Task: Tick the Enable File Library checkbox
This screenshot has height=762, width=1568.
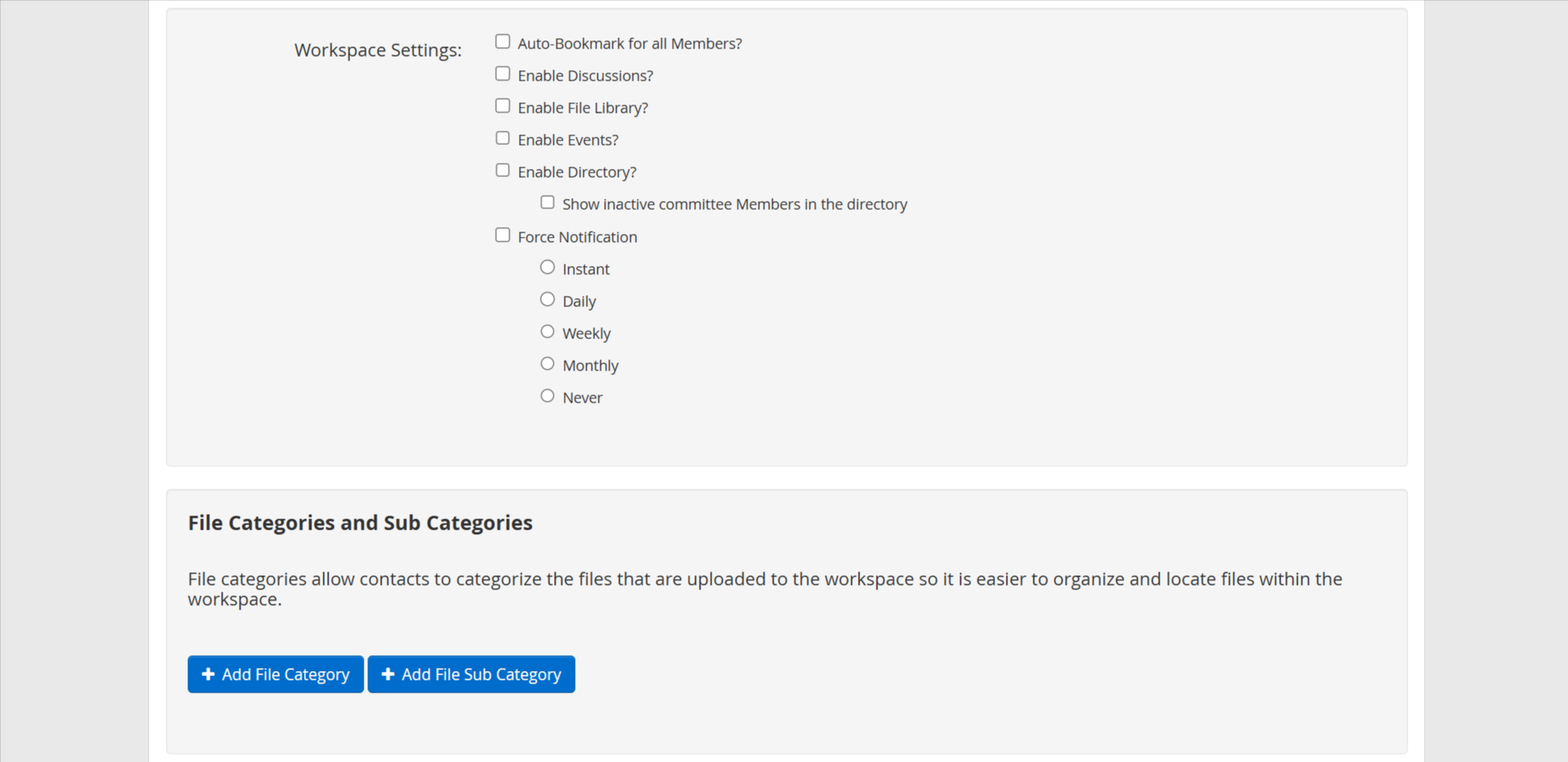Action: point(503,106)
